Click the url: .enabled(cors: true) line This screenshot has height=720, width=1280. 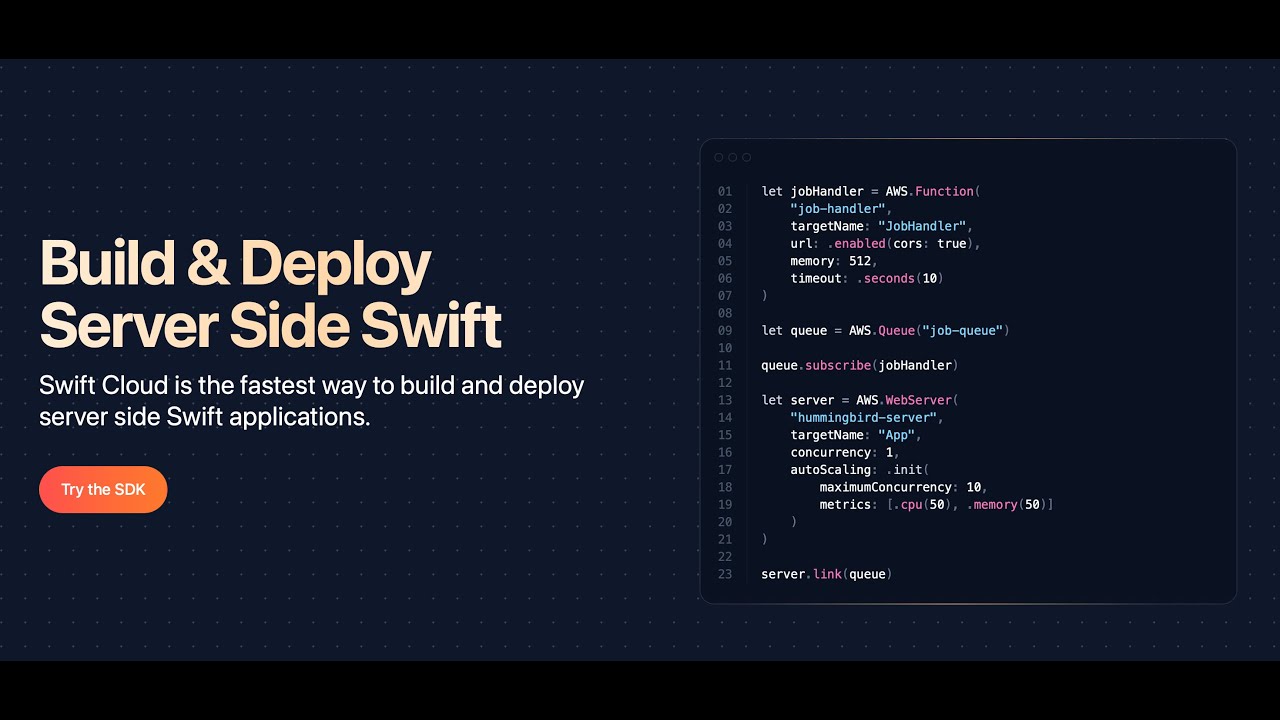coord(885,243)
